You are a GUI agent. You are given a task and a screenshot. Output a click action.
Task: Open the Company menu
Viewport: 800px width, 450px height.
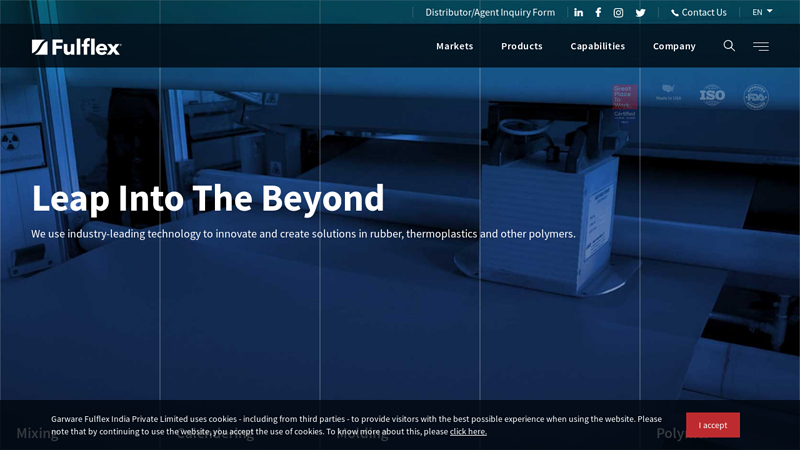coord(674,46)
